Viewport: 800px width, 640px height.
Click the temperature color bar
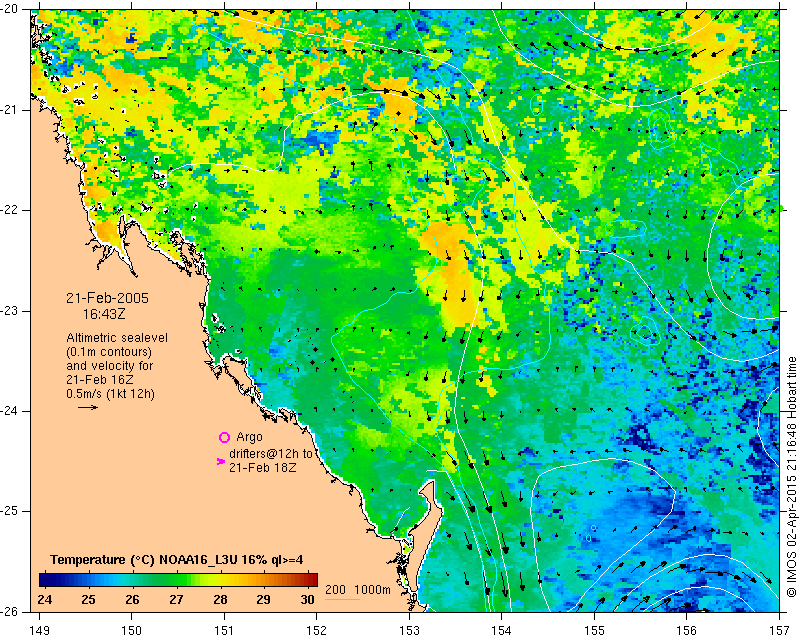point(178,580)
